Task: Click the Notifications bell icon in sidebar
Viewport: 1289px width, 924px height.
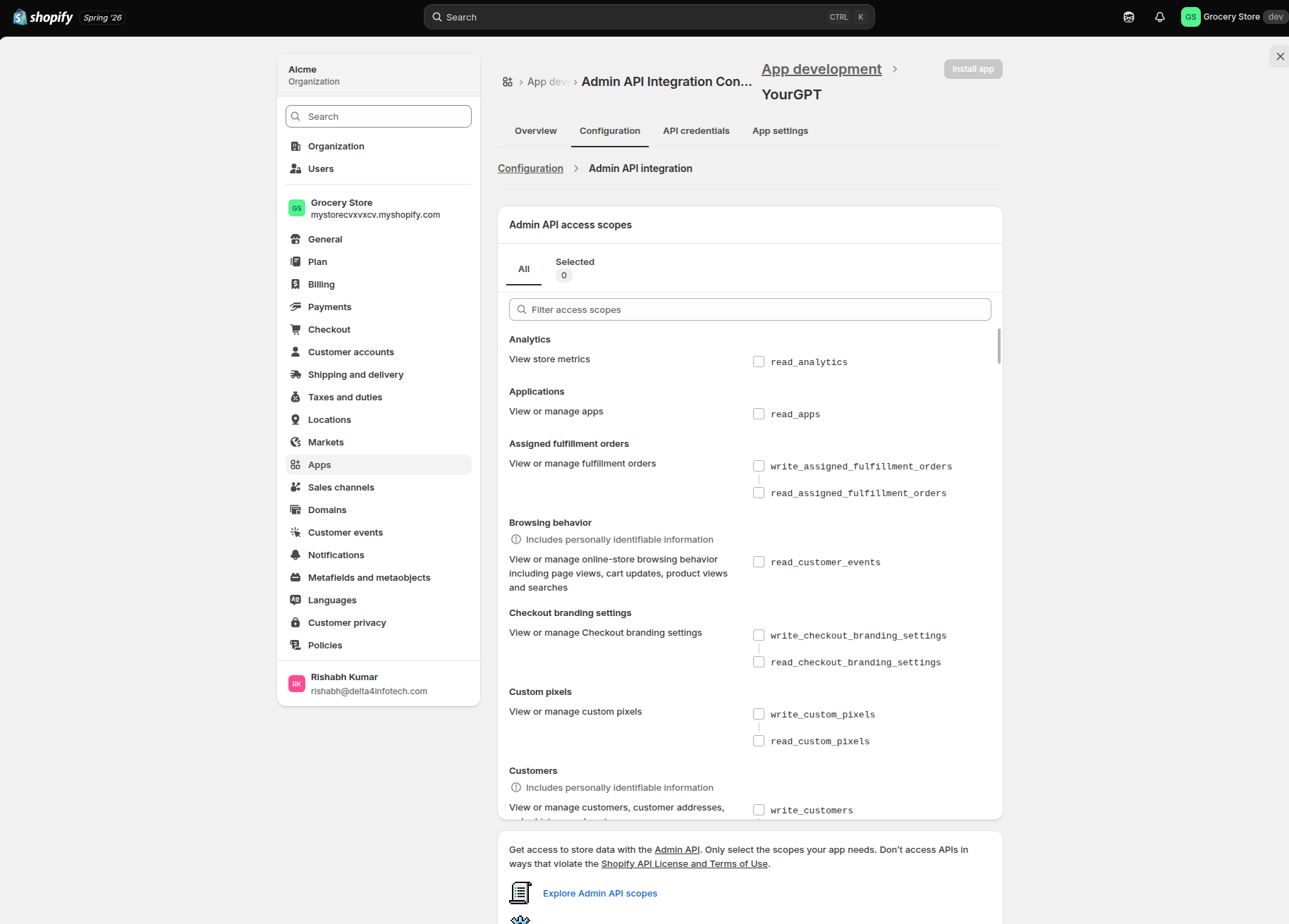Action: point(295,555)
